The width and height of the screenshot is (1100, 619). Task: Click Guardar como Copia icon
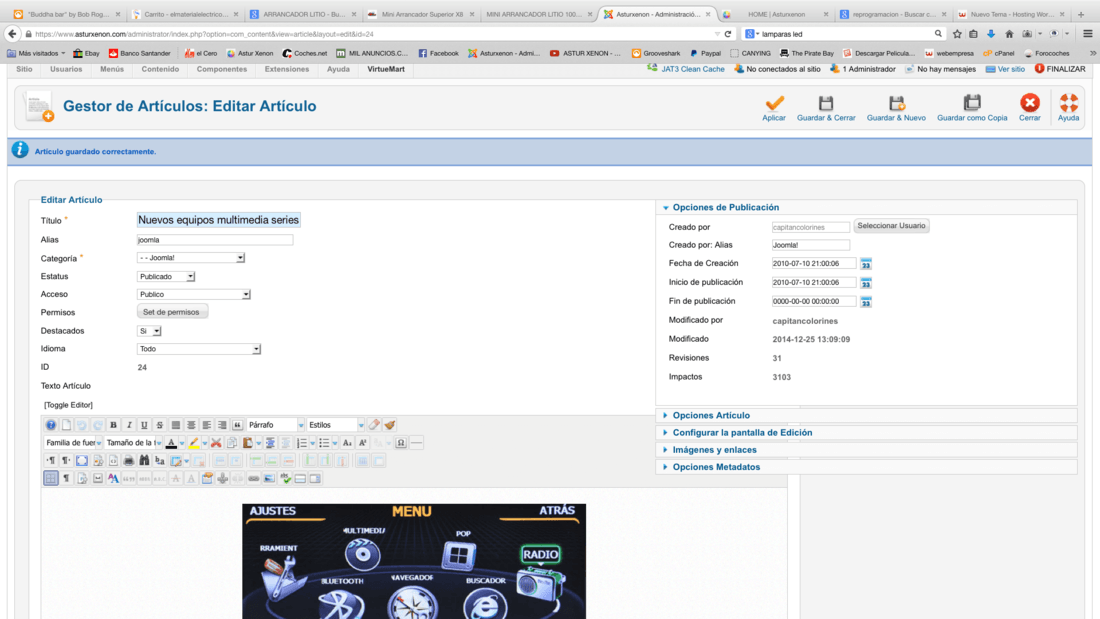coord(972,103)
